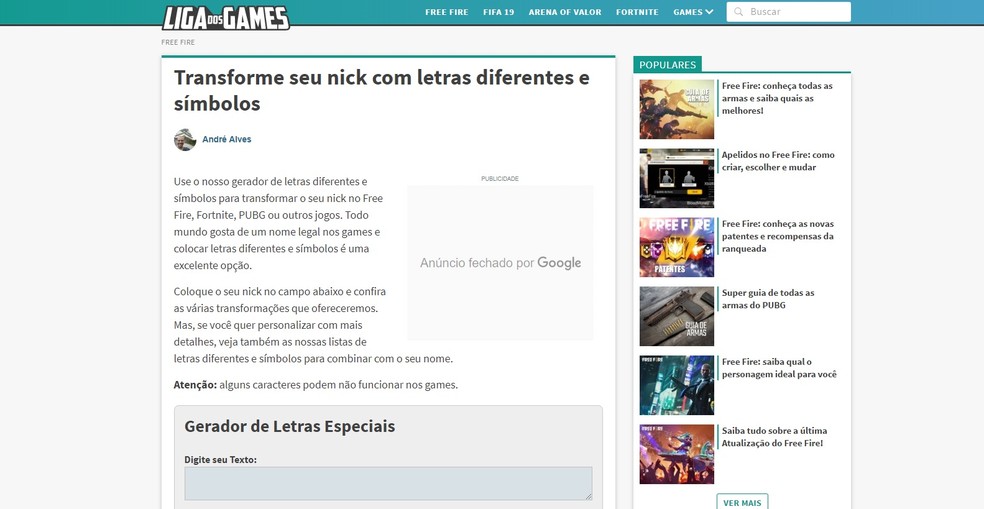The image size is (984, 509).
Task: Open última Atualização do Free Fire article
Action: (x=774, y=437)
